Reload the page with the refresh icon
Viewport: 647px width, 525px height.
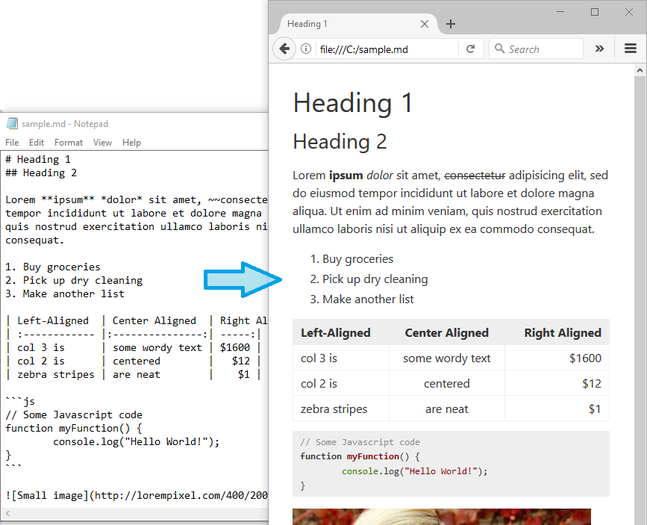pyautogui.click(x=470, y=48)
